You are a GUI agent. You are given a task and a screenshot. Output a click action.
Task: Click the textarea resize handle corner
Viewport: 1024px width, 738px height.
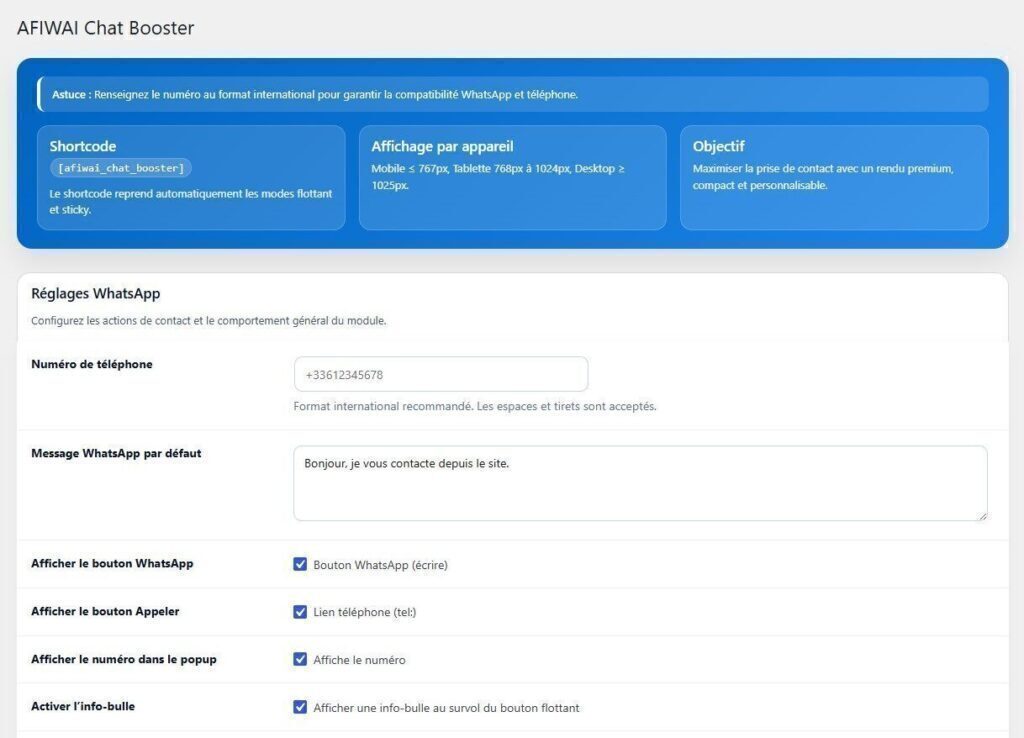[x=982, y=515]
